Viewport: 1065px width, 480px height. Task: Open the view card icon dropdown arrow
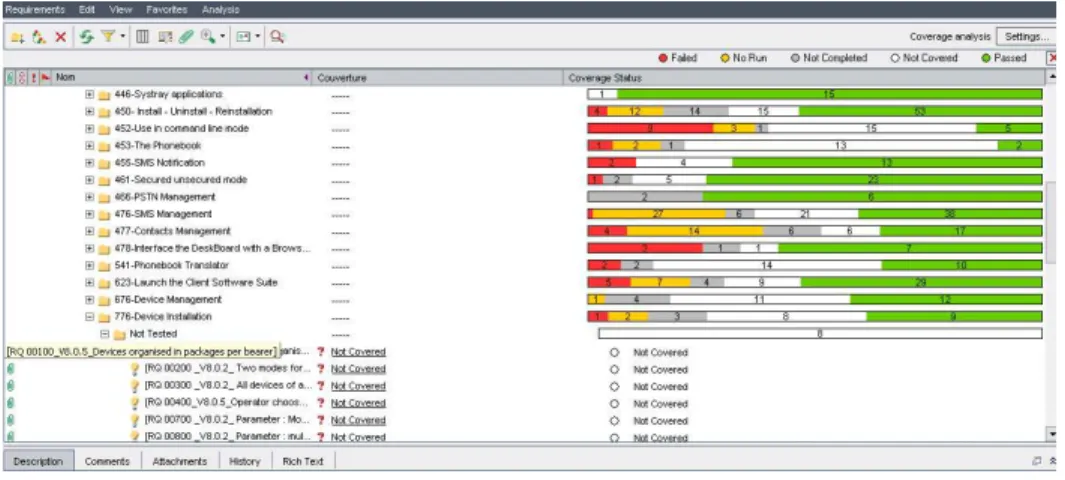pyautogui.click(x=257, y=37)
